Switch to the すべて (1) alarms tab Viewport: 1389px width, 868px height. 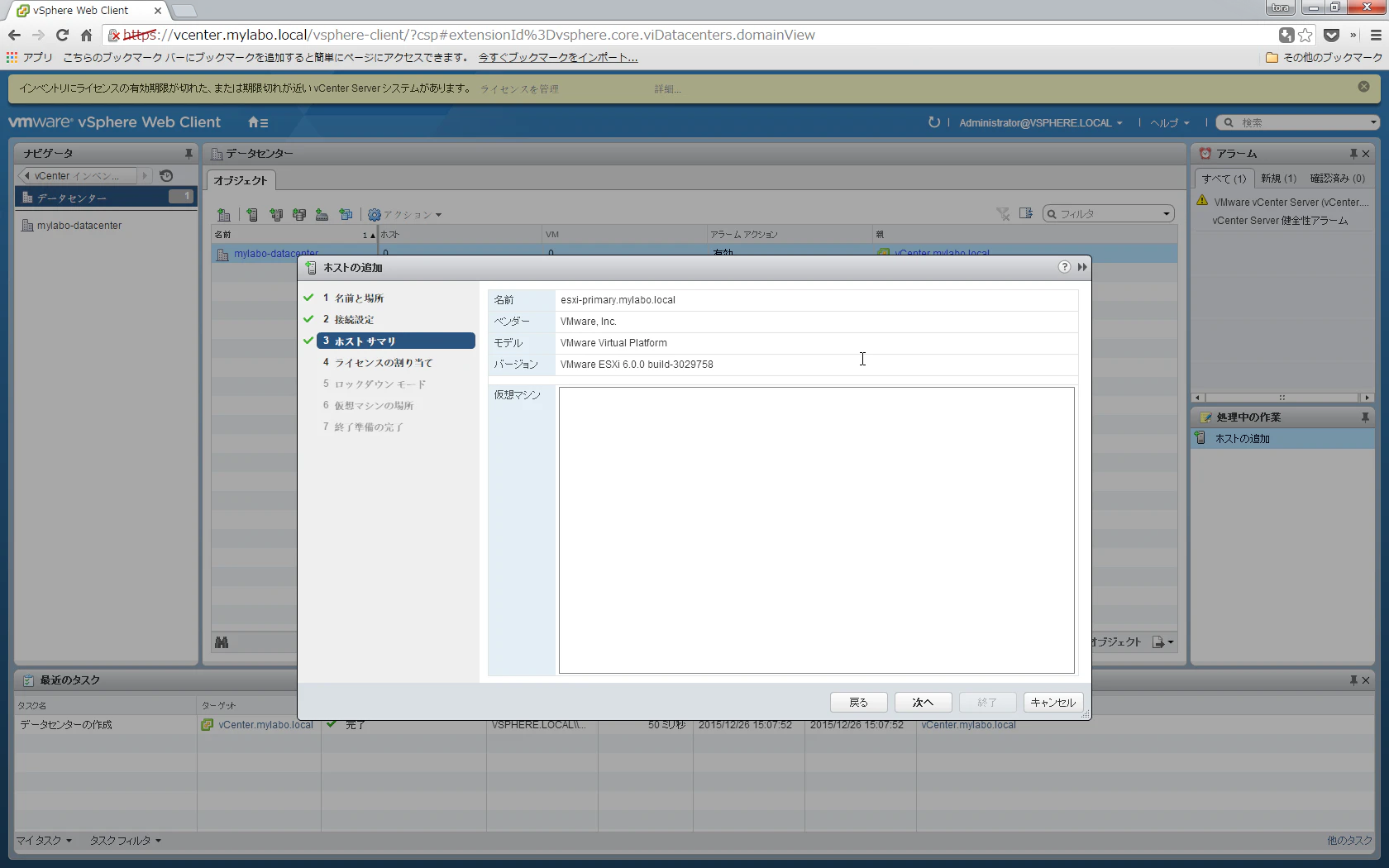coord(1224,179)
